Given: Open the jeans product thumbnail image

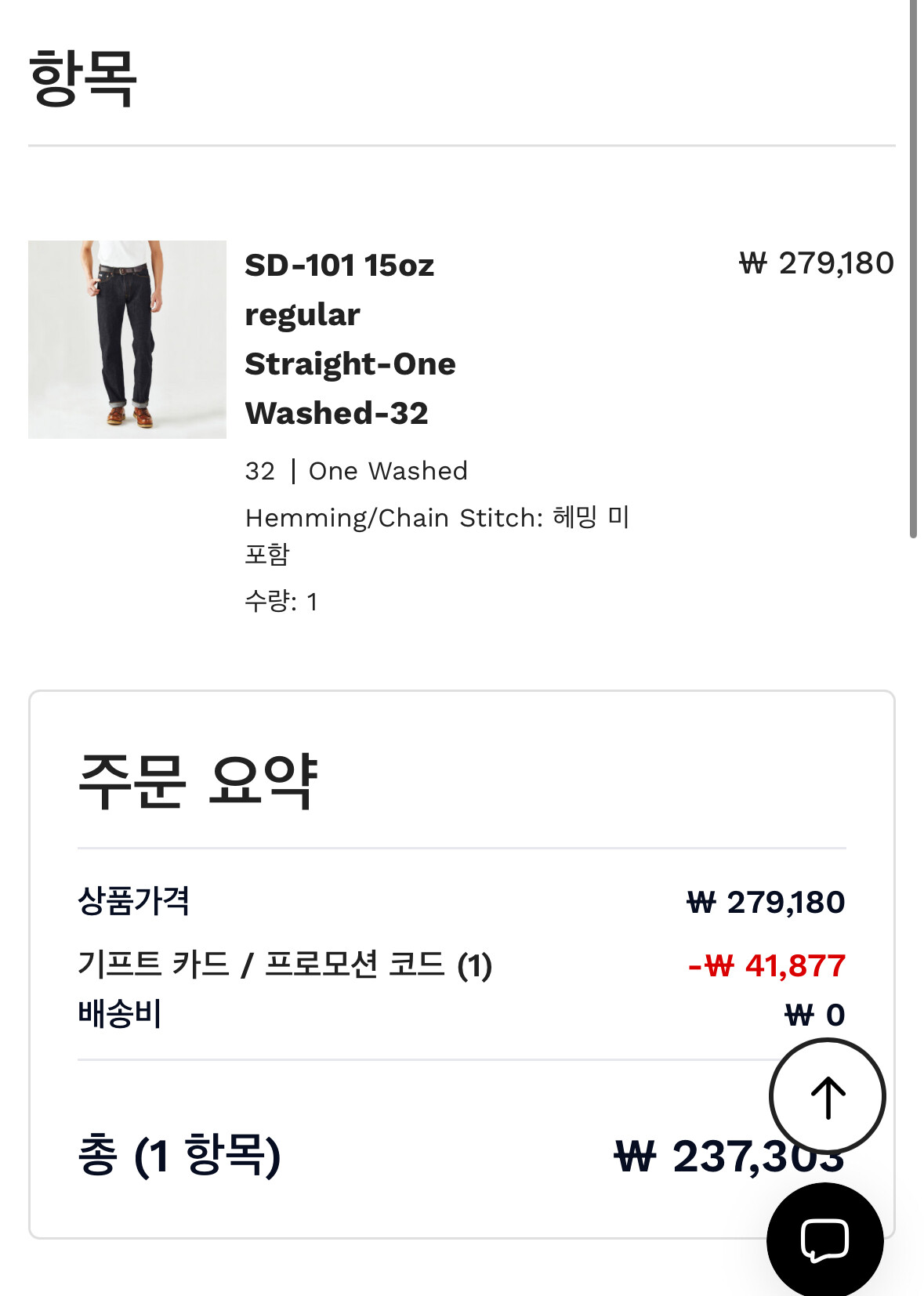Looking at the screenshot, I should (127, 339).
